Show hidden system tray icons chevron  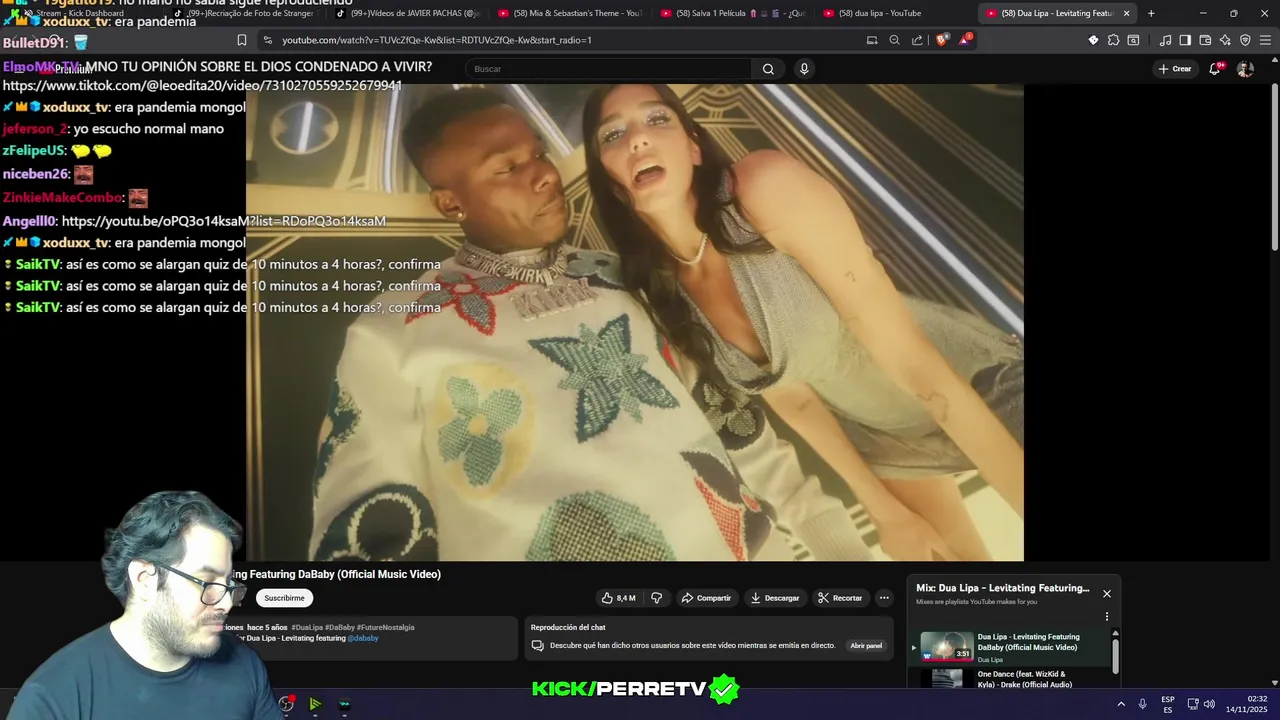pos(1121,704)
